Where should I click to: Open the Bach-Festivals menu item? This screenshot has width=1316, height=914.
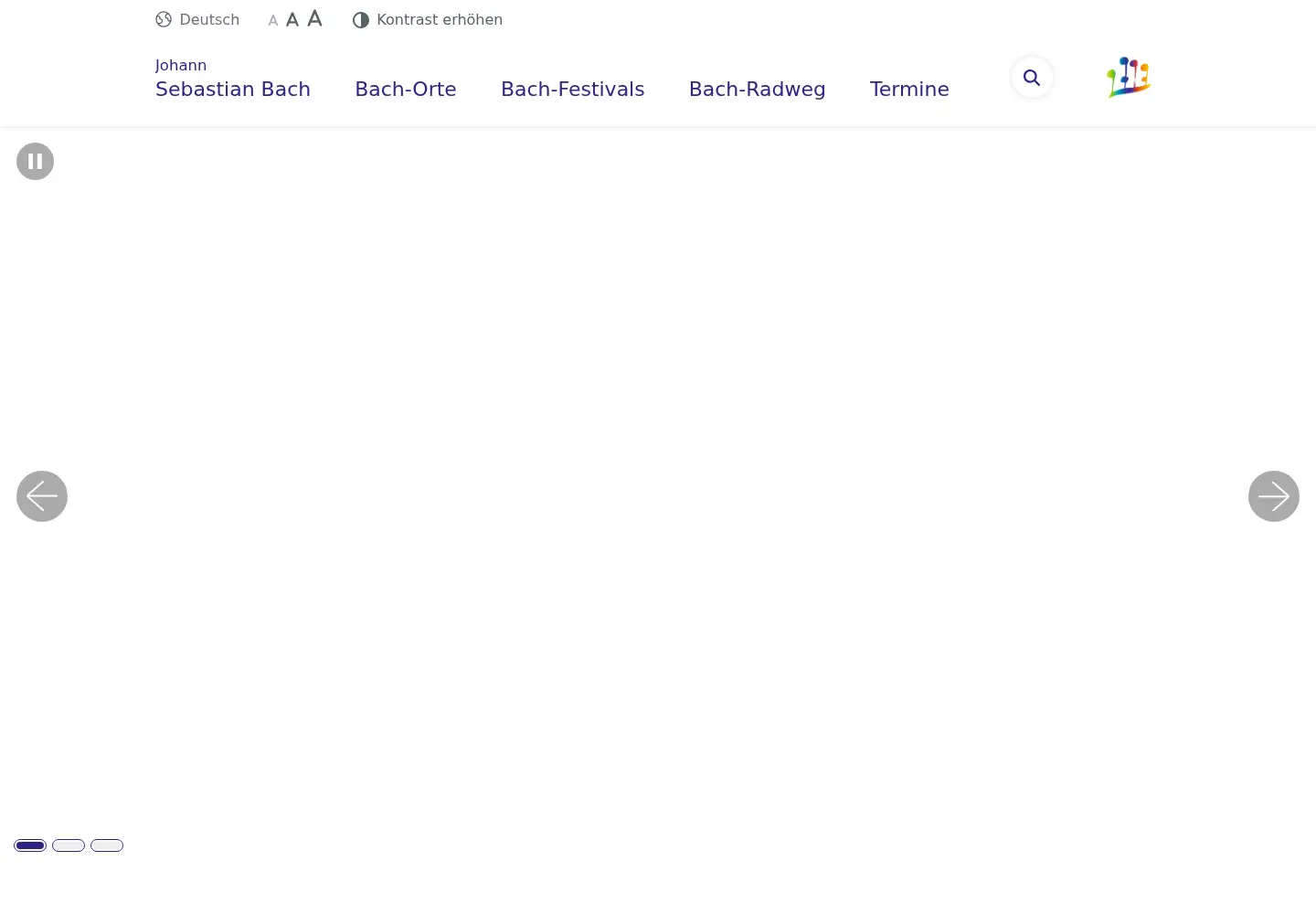coord(573,89)
